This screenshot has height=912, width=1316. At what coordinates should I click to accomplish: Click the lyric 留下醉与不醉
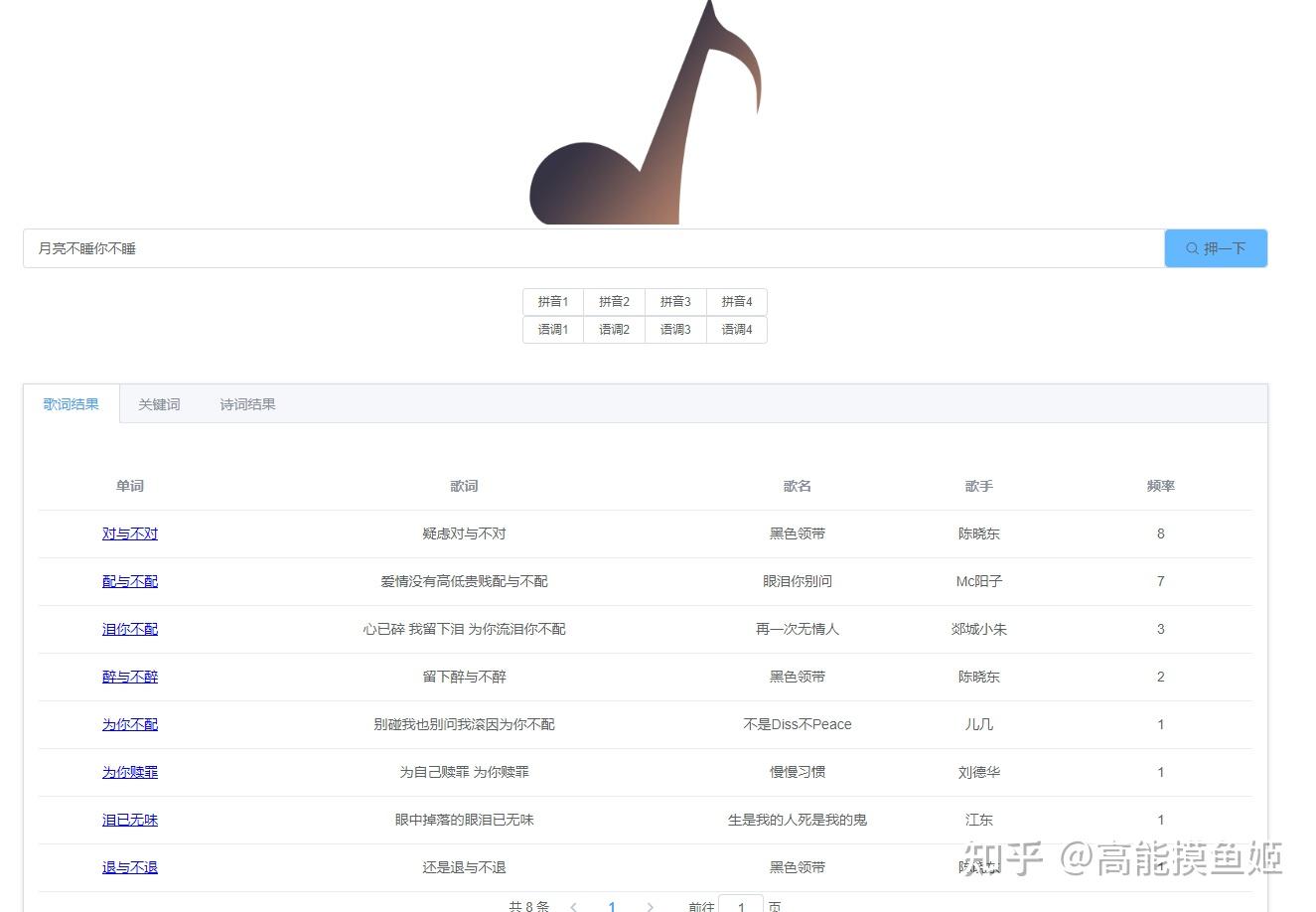464,677
